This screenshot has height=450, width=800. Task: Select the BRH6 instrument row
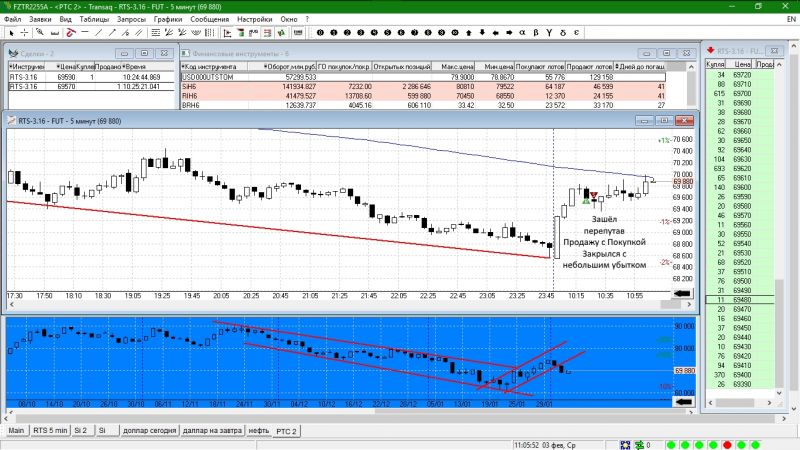423,105
